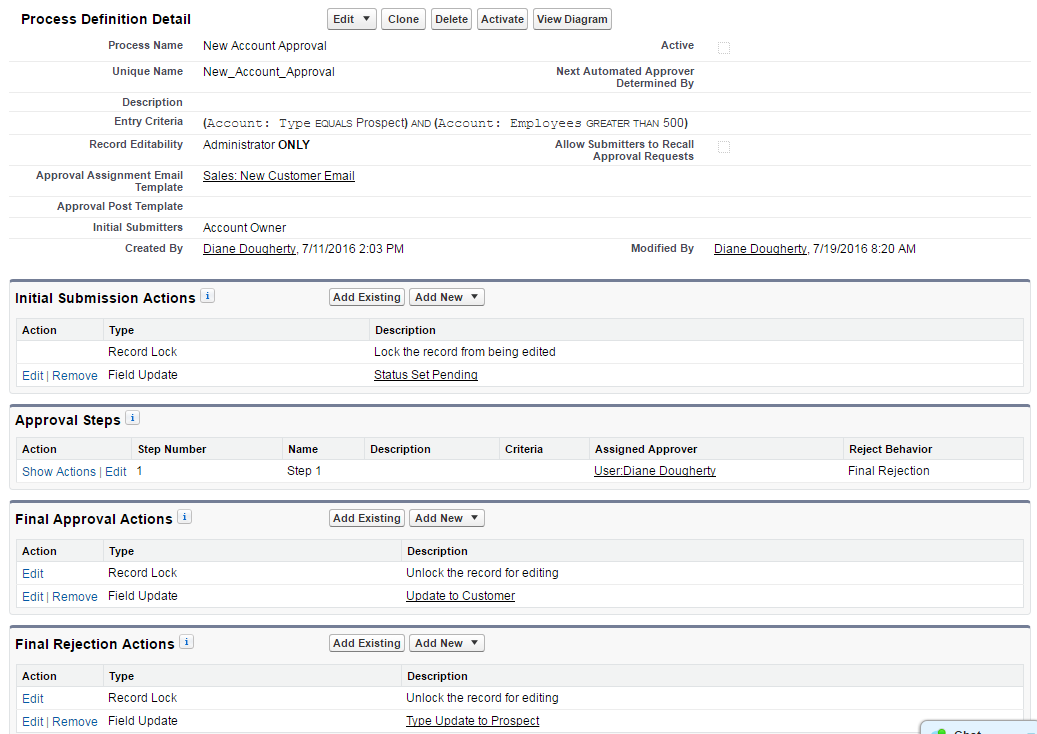
Task: Open Diane Dougherty link in Modified By
Action: point(761,249)
